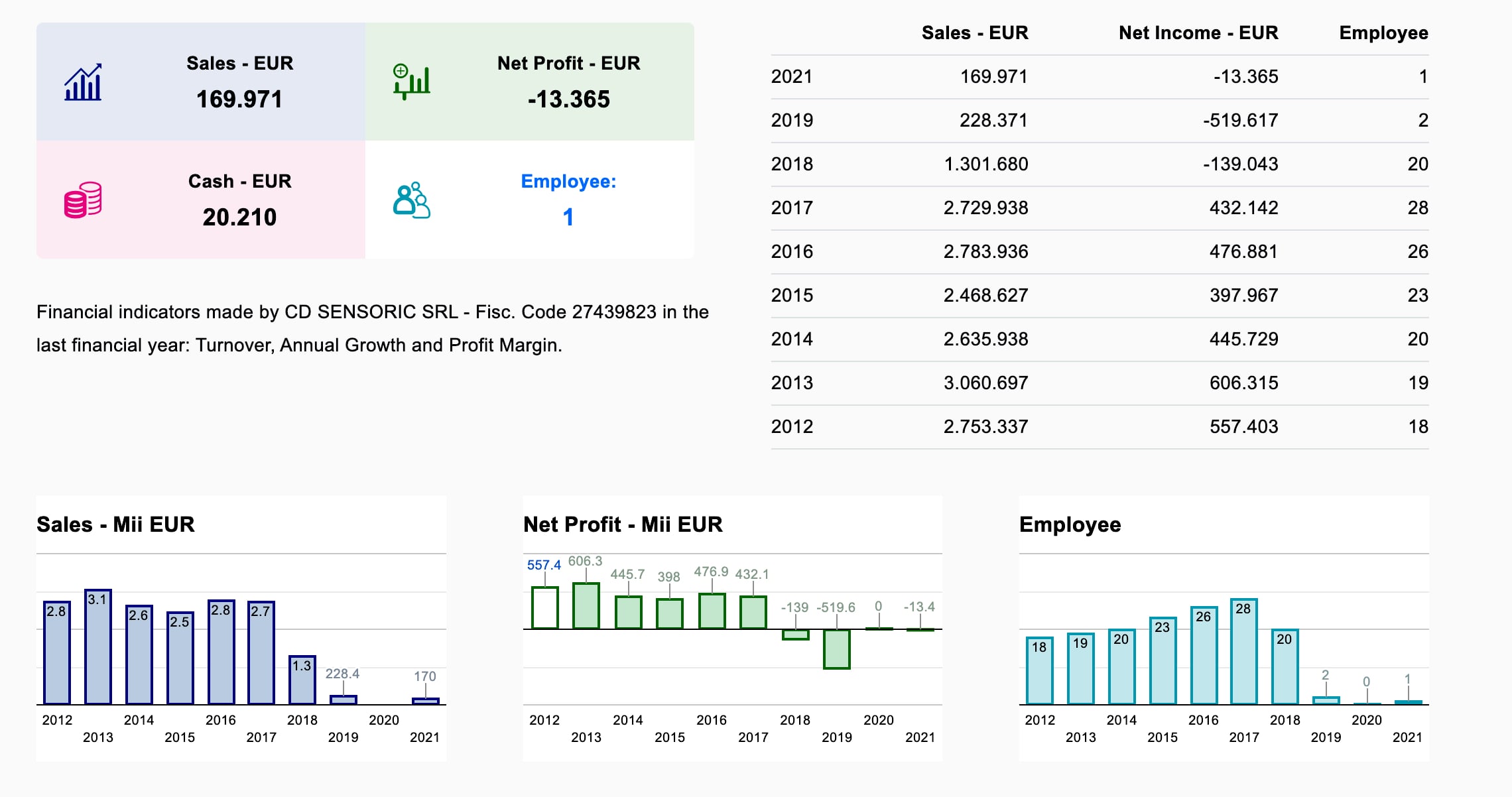Click the blue sales bar chart icon

click(83, 82)
